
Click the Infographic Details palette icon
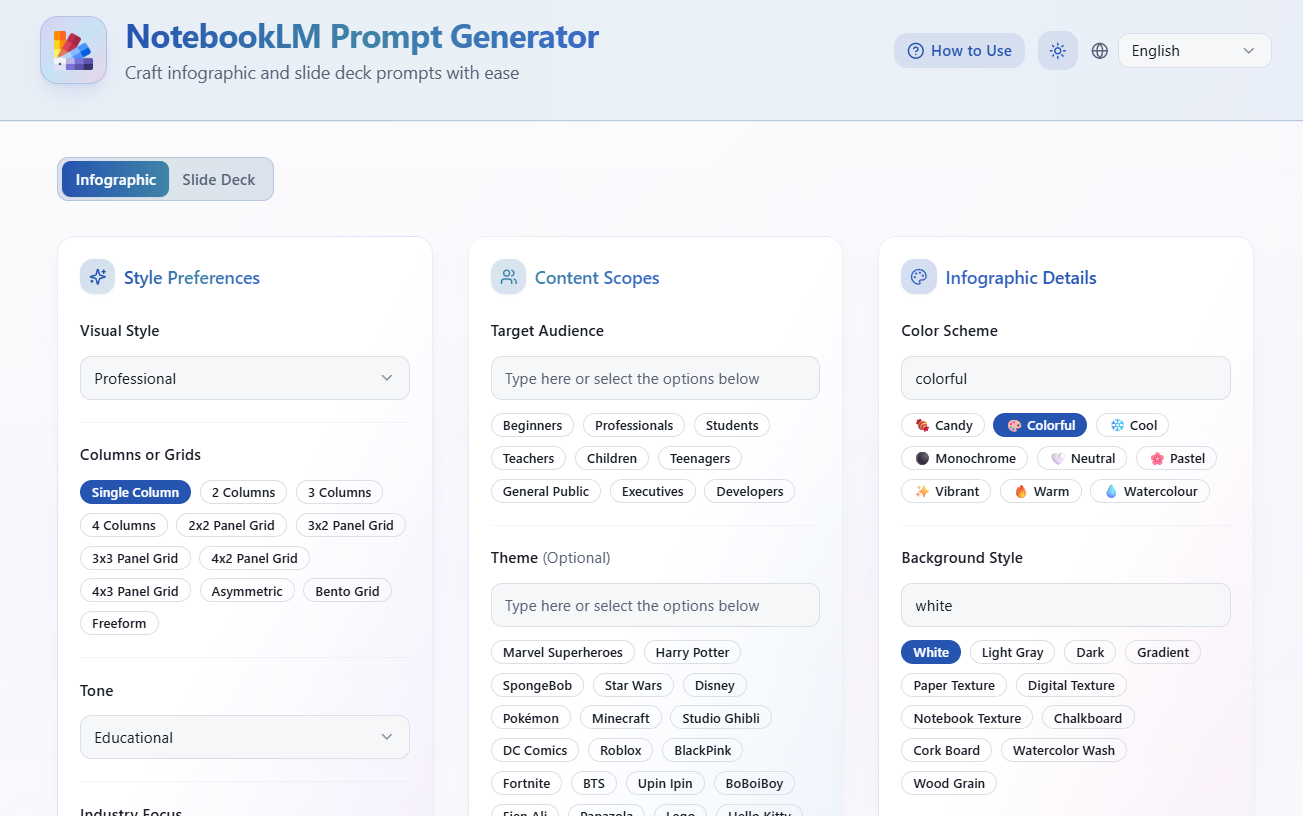pyautogui.click(x=919, y=277)
